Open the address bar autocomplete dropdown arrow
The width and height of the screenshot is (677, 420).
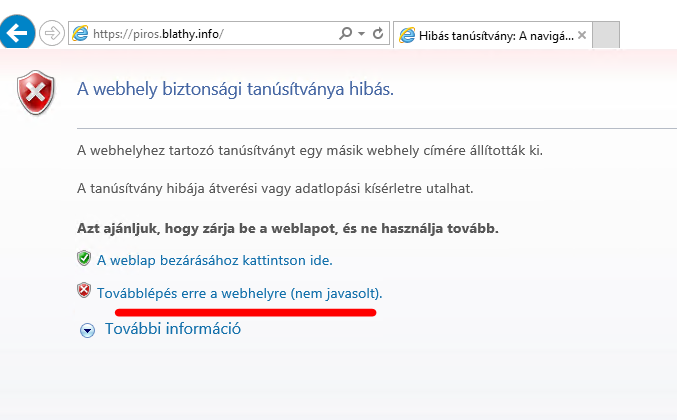coord(361,34)
